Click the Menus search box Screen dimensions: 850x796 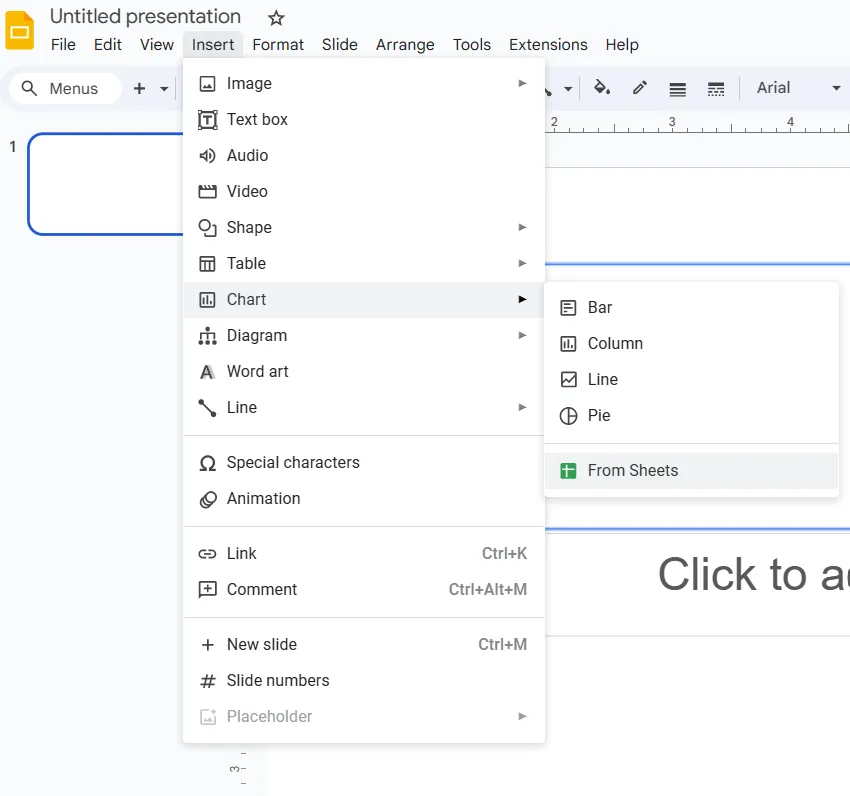pos(65,88)
